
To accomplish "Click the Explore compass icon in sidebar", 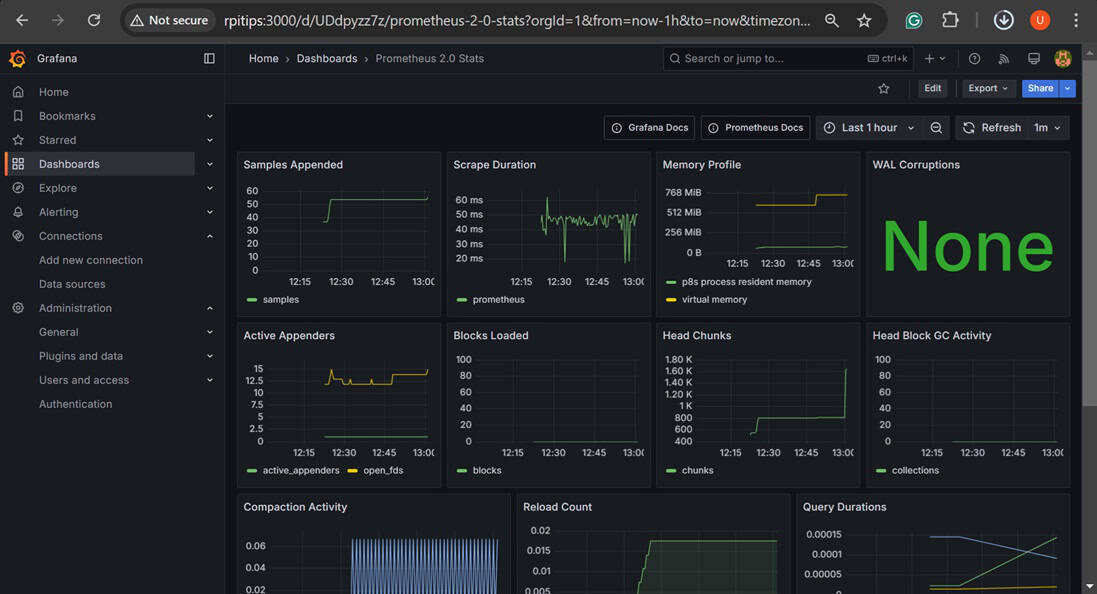I will click(18, 188).
